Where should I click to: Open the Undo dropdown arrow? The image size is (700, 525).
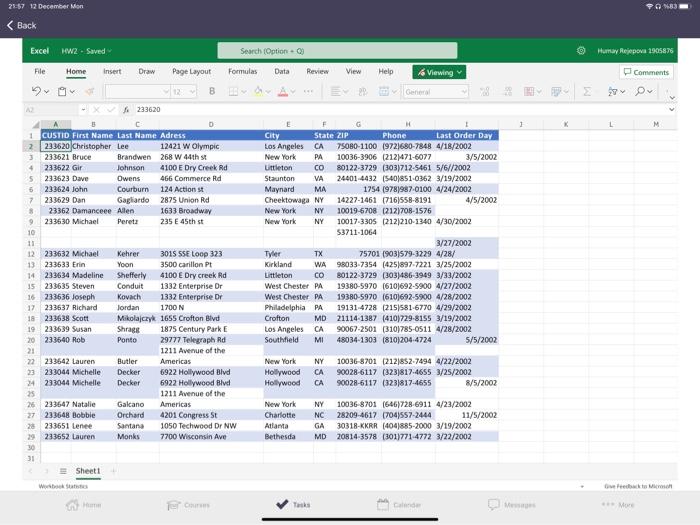tap(46, 92)
